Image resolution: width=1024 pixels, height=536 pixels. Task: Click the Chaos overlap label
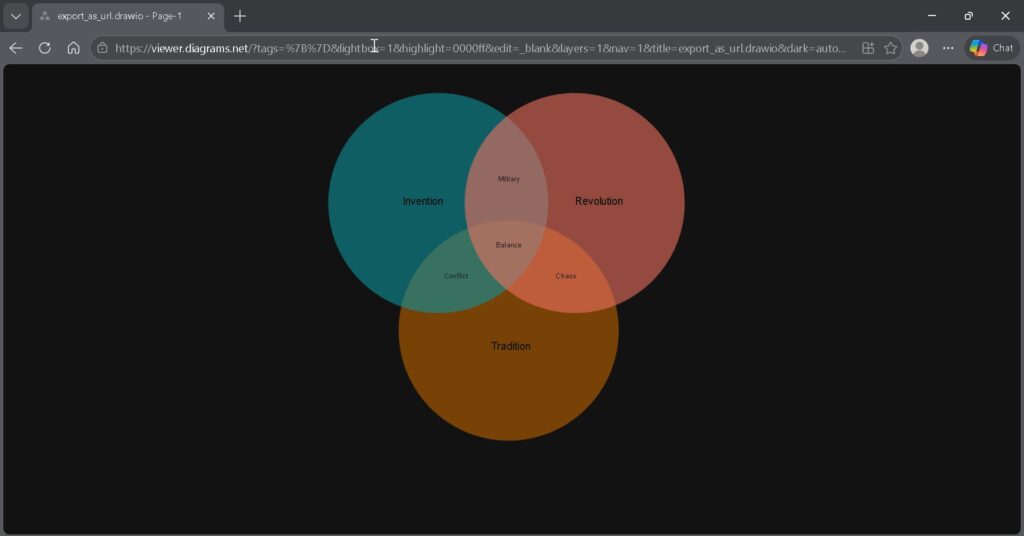pyautogui.click(x=566, y=276)
